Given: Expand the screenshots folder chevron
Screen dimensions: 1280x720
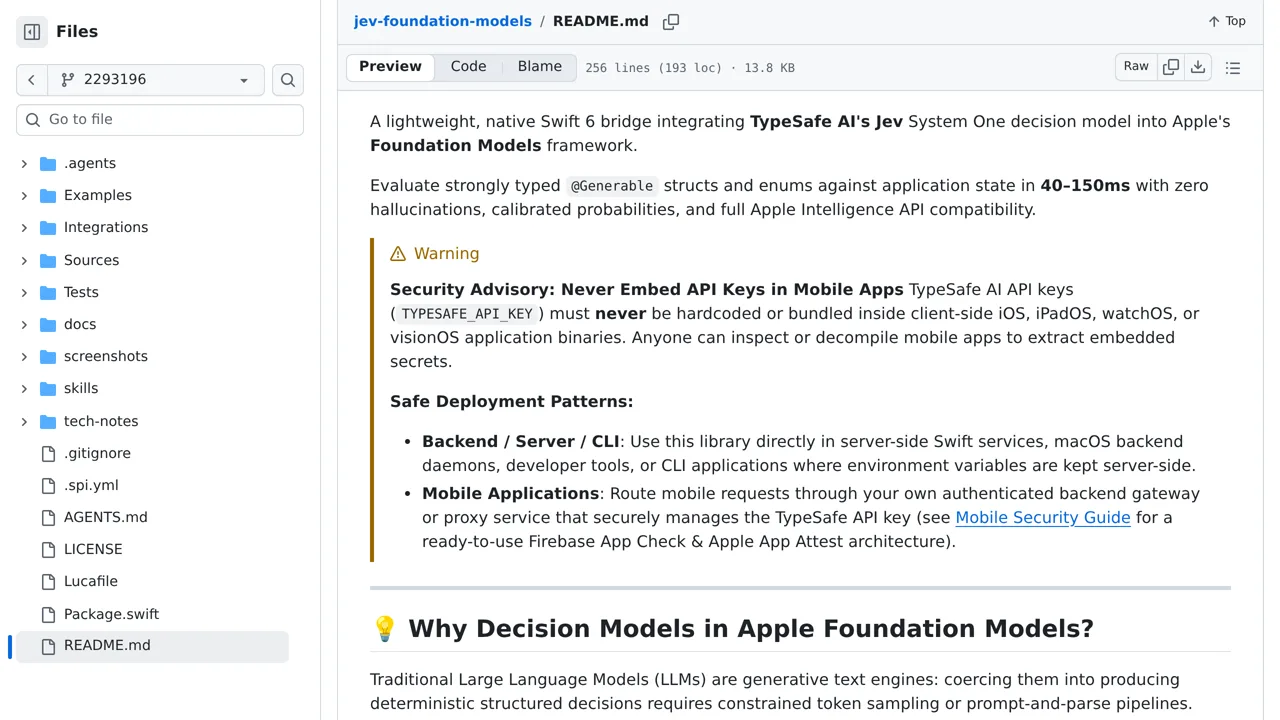Looking at the screenshot, I should click(x=24, y=357).
